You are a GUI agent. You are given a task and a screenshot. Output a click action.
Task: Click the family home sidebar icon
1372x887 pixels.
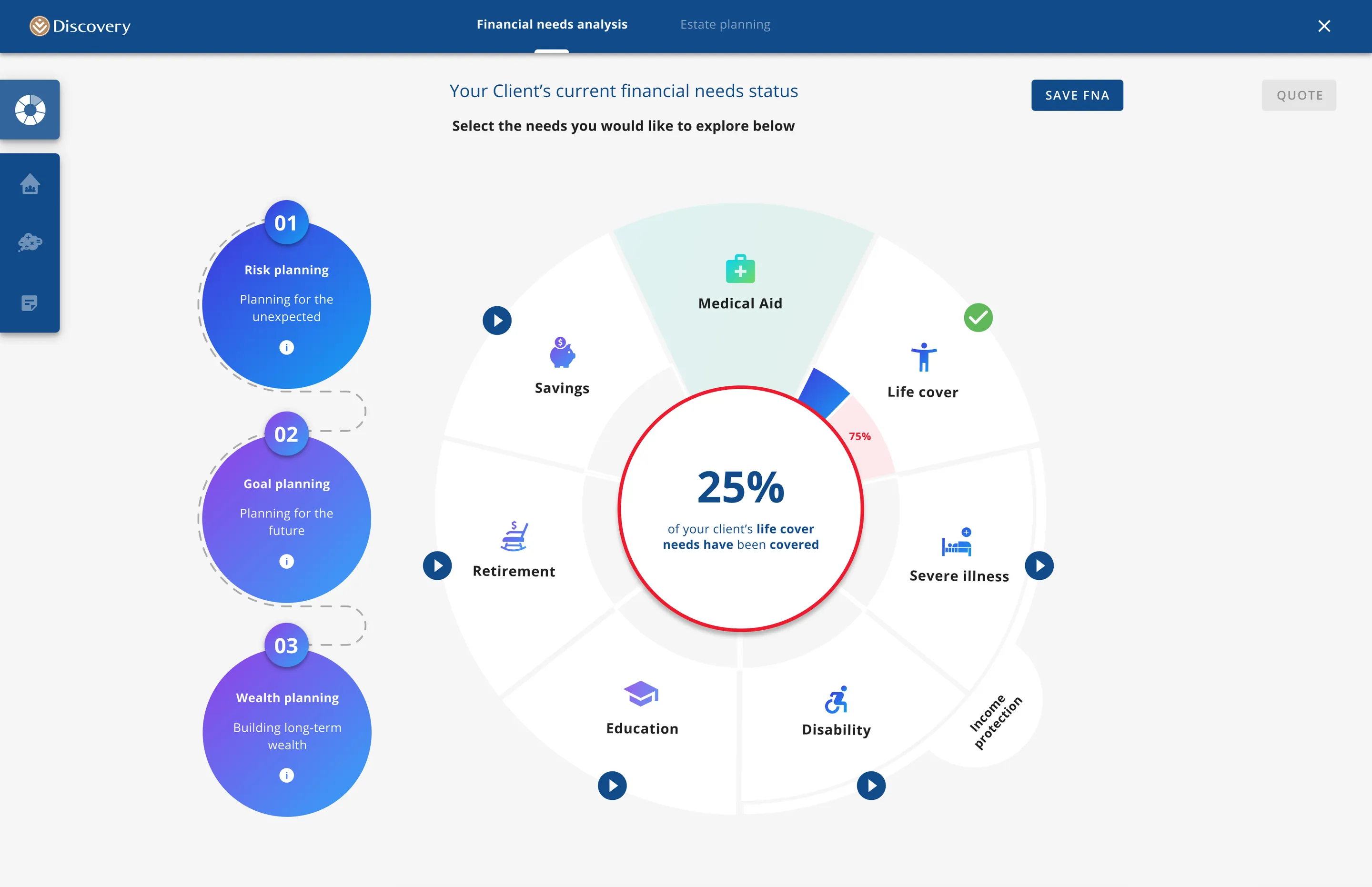(30, 184)
